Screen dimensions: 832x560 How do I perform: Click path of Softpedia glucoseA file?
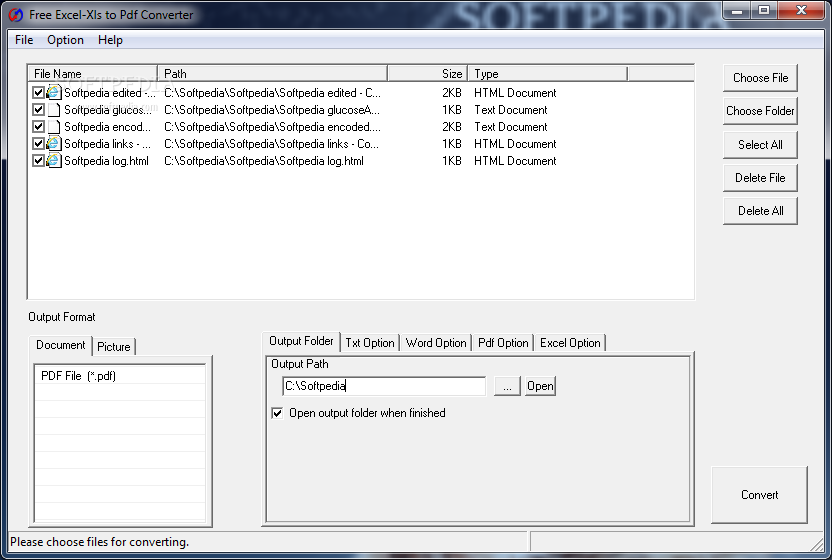(272, 110)
